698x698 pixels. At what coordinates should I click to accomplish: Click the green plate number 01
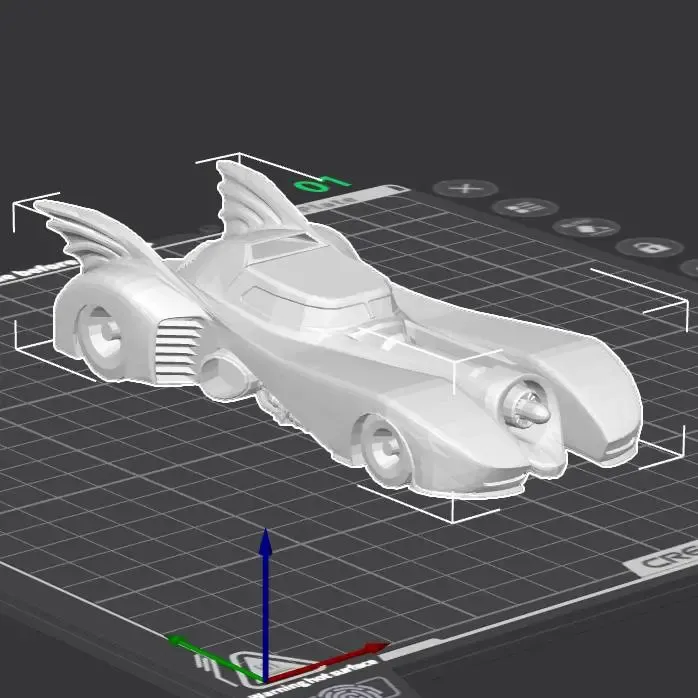322,183
